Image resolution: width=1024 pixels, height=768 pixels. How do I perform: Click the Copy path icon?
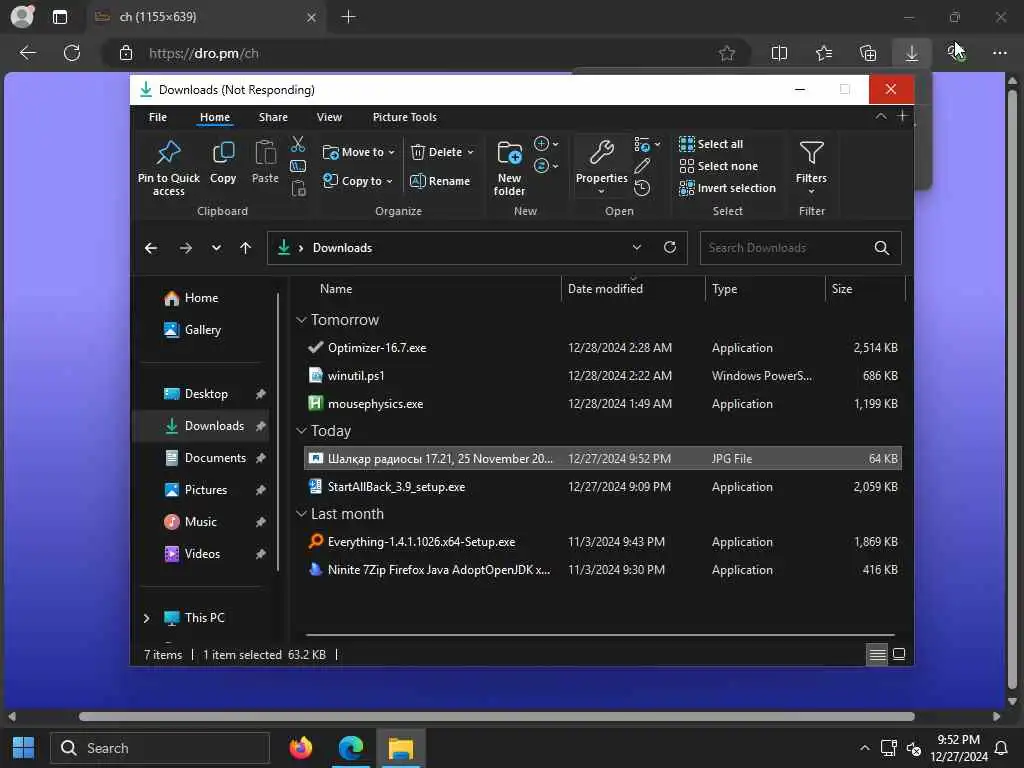pos(298,167)
